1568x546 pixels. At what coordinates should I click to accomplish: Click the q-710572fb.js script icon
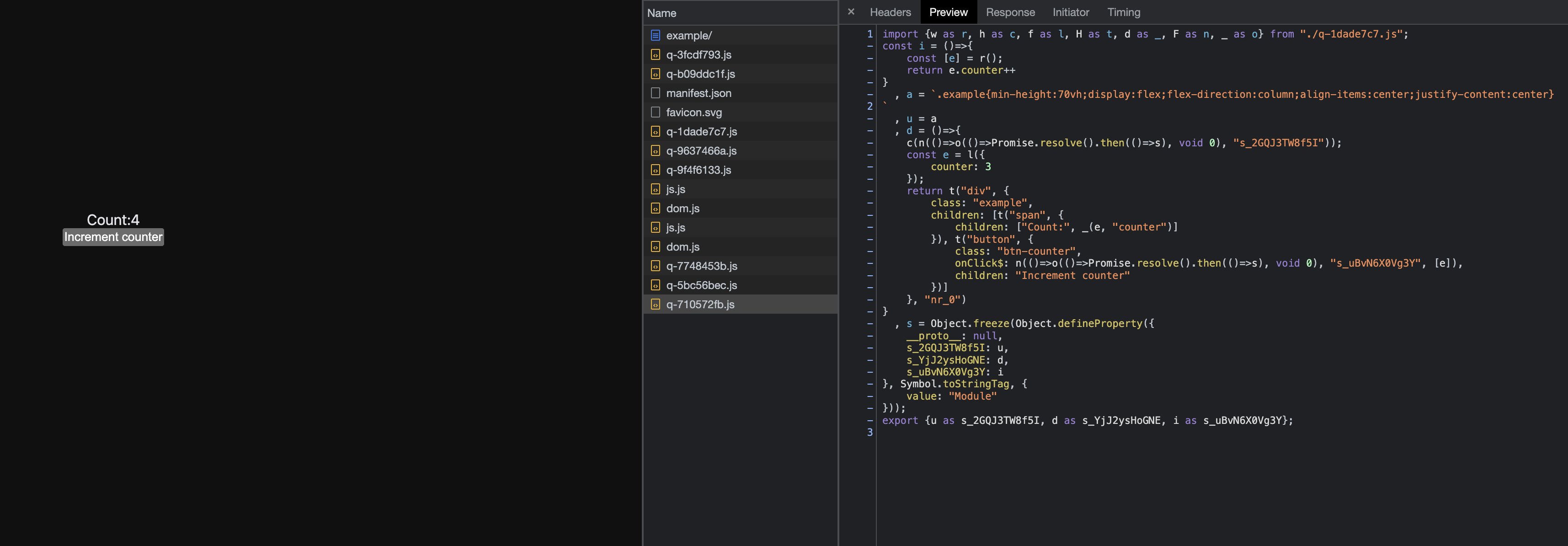coord(655,305)
